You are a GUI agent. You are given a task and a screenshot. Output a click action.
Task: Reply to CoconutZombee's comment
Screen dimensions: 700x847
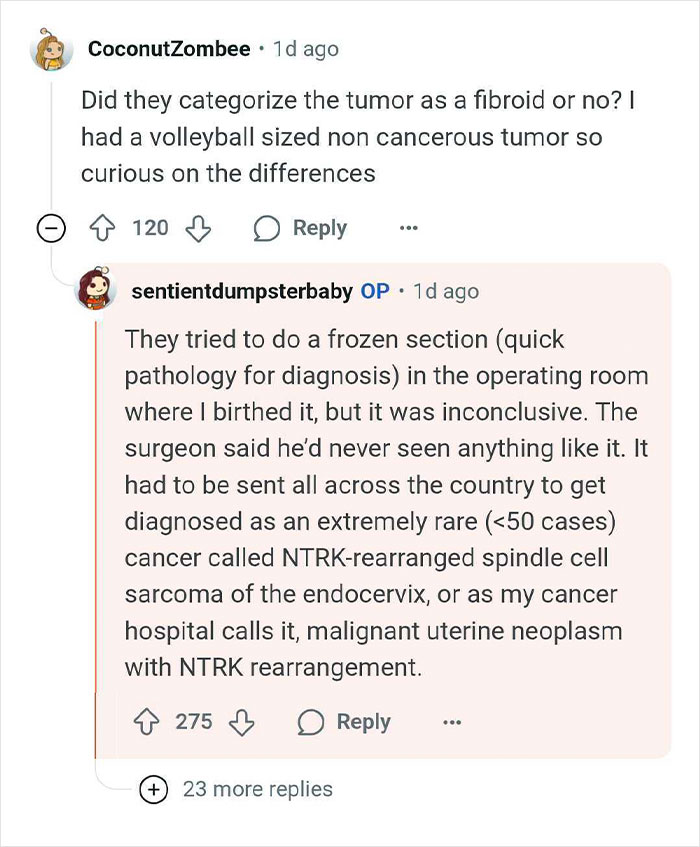300,228
